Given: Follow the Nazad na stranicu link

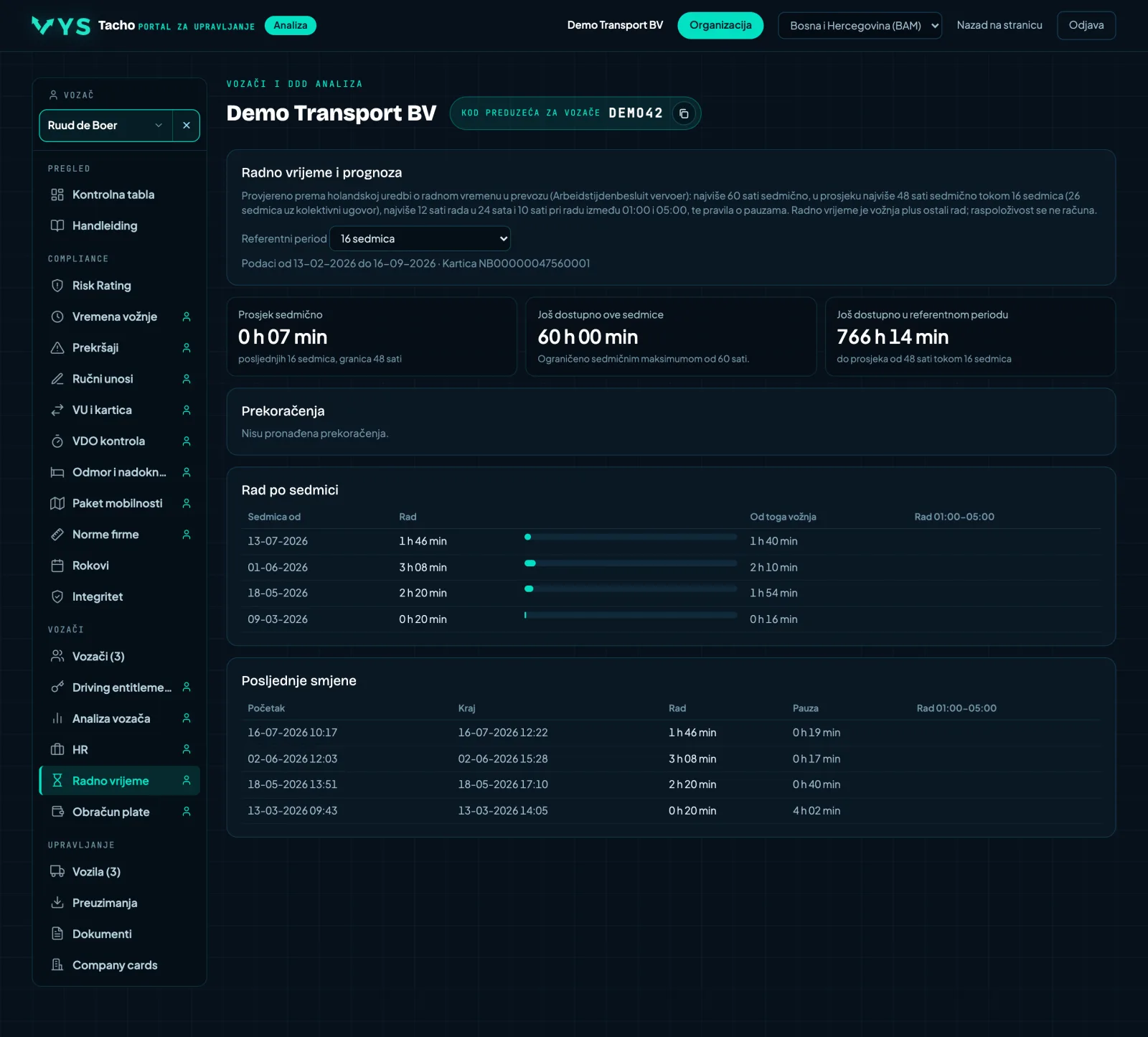Looking at the screenshot, I should (x=999, y=25).
